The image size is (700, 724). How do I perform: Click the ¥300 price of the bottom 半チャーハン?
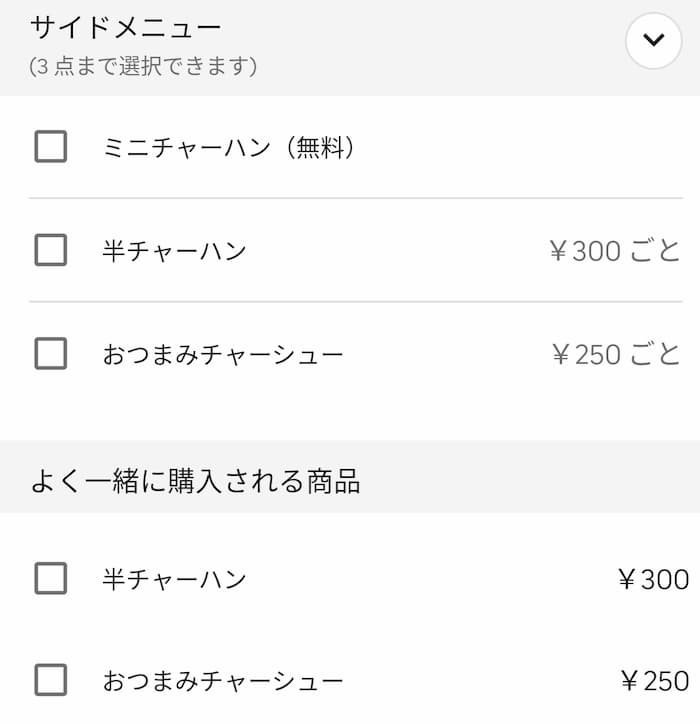(x=653, y=579)
